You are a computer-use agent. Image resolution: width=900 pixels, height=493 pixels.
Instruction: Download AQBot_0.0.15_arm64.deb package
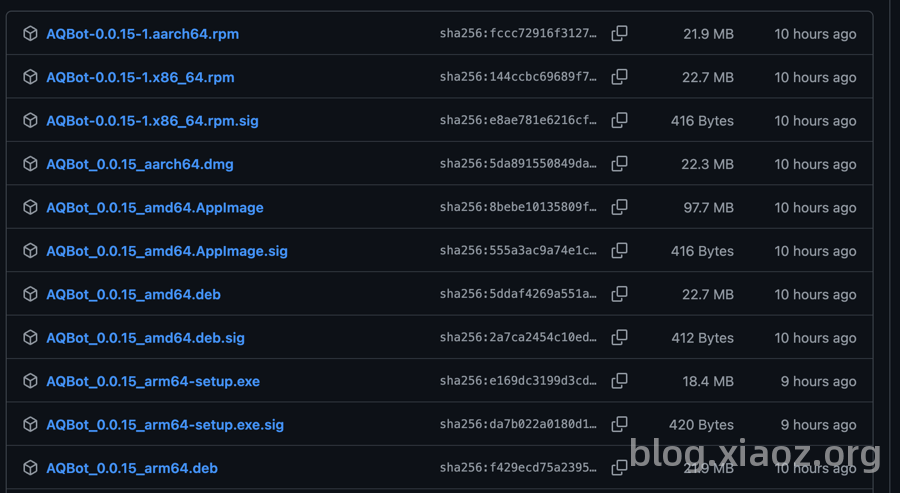[x=132, y=468]
